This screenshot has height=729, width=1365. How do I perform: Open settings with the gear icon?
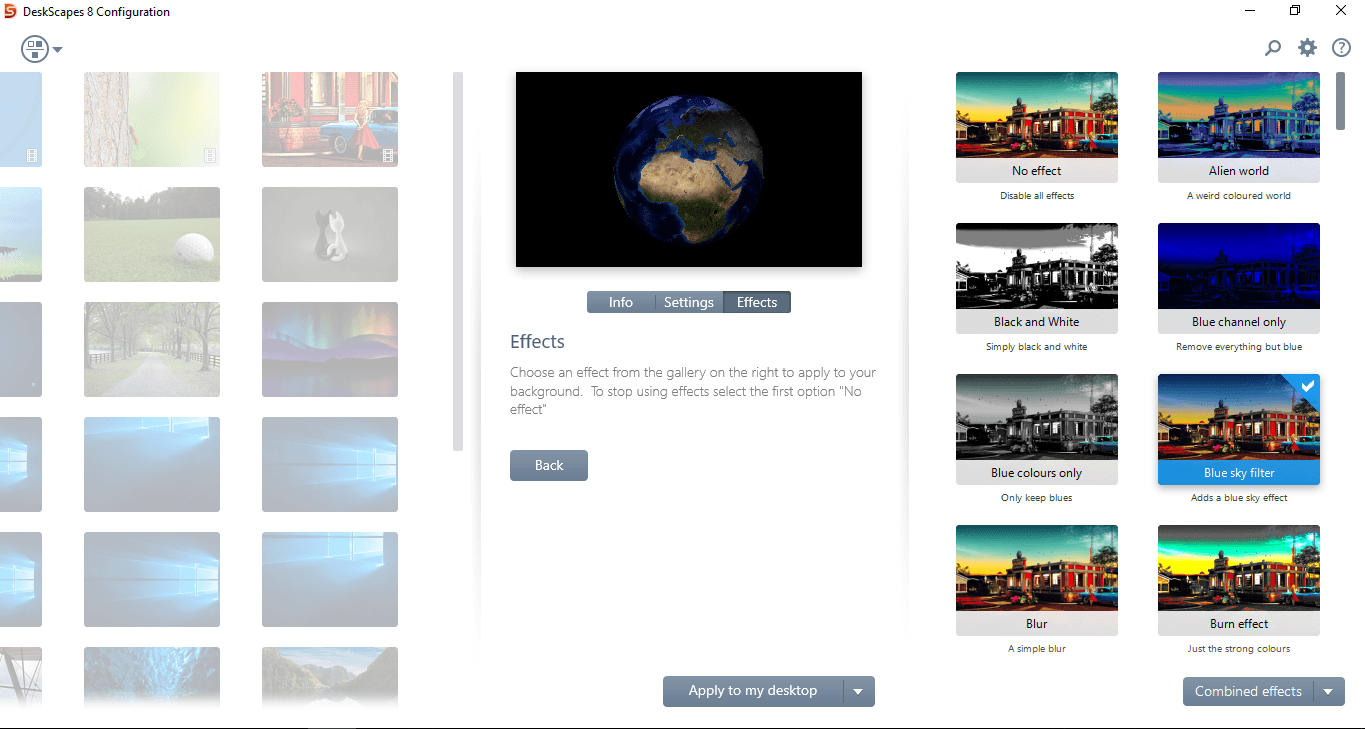pos(1307,48)
